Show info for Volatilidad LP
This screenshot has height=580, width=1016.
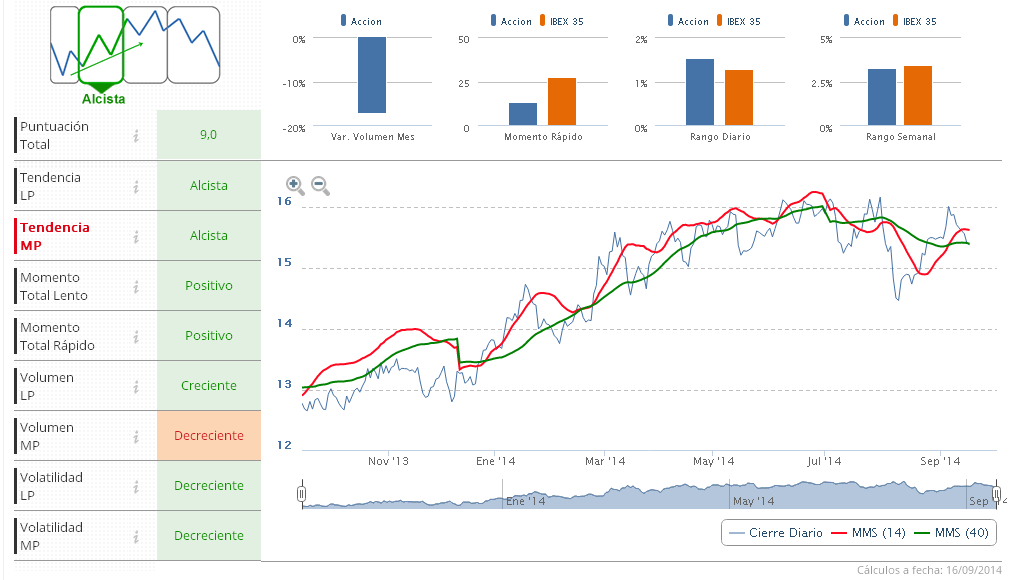135,486
